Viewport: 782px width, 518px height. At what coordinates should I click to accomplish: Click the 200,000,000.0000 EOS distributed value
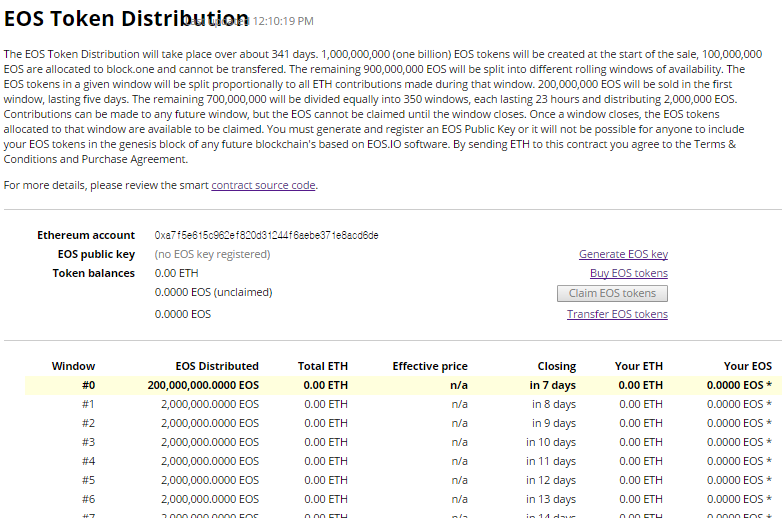point(202,385)
